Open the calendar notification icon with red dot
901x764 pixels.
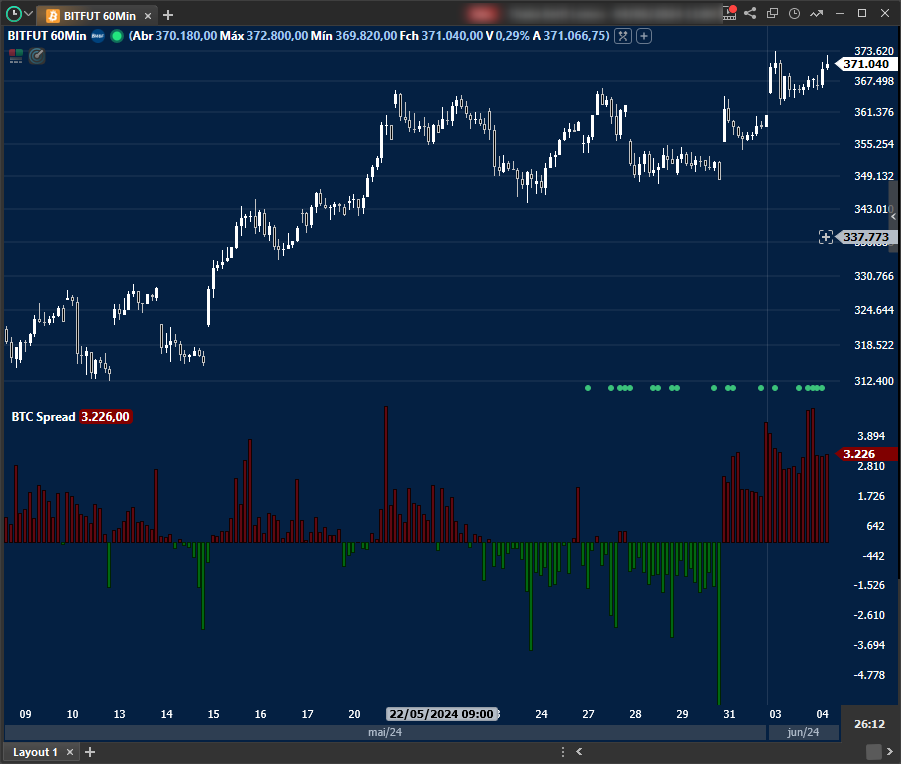[x=729, y=13]
